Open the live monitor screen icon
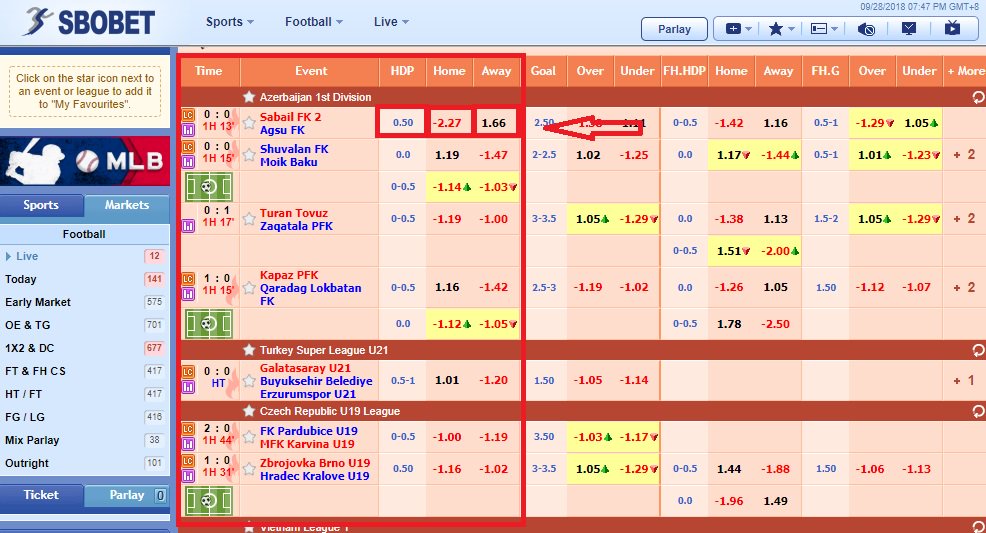 tap(909, 28)
